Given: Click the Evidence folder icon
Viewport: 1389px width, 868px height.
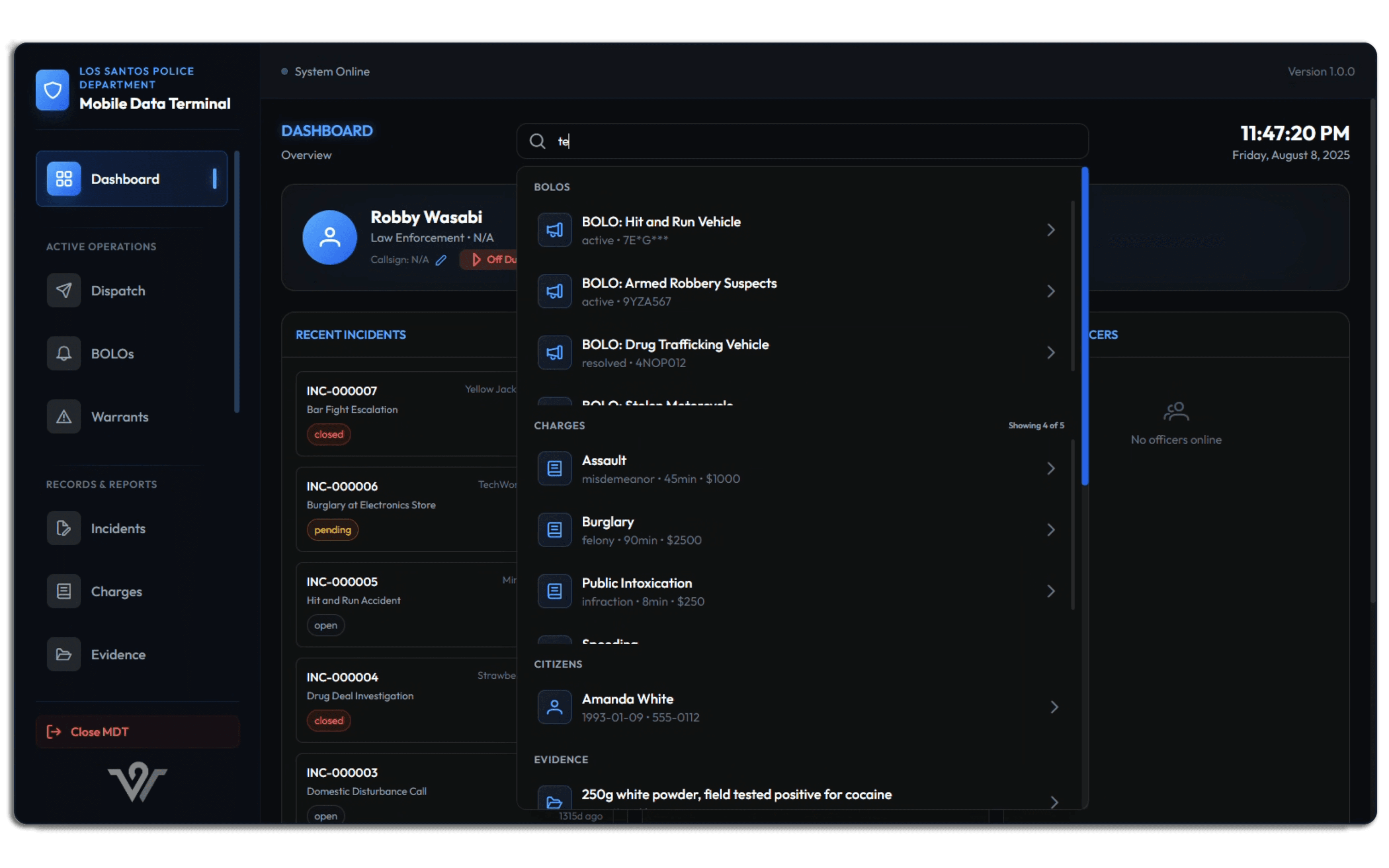Looking at the screenshot, I should [x=64, y=655].
